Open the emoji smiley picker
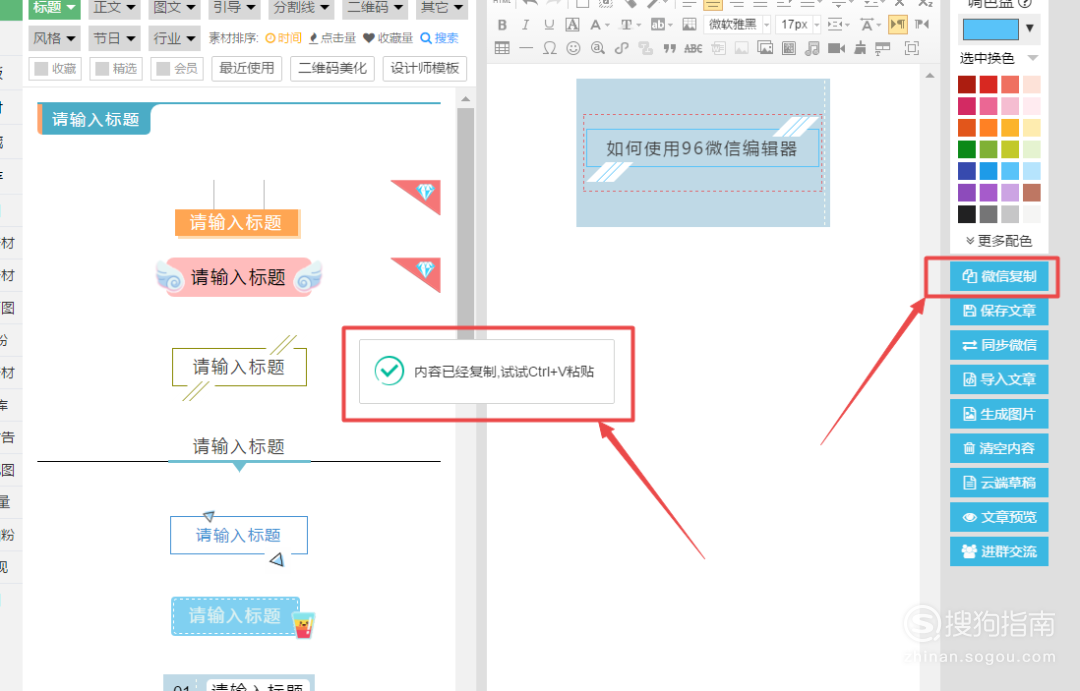 [x=573, y=48]
